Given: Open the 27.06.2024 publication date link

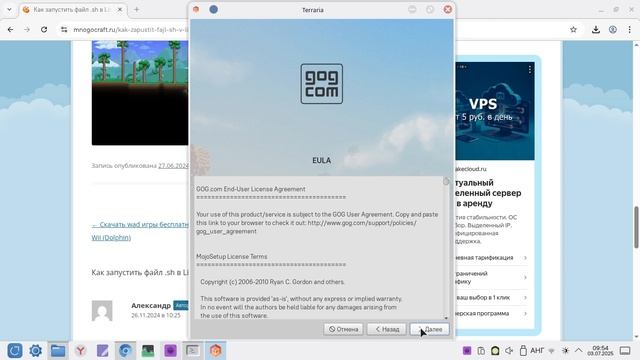Looking at the screenshot, I should point(173,166).
